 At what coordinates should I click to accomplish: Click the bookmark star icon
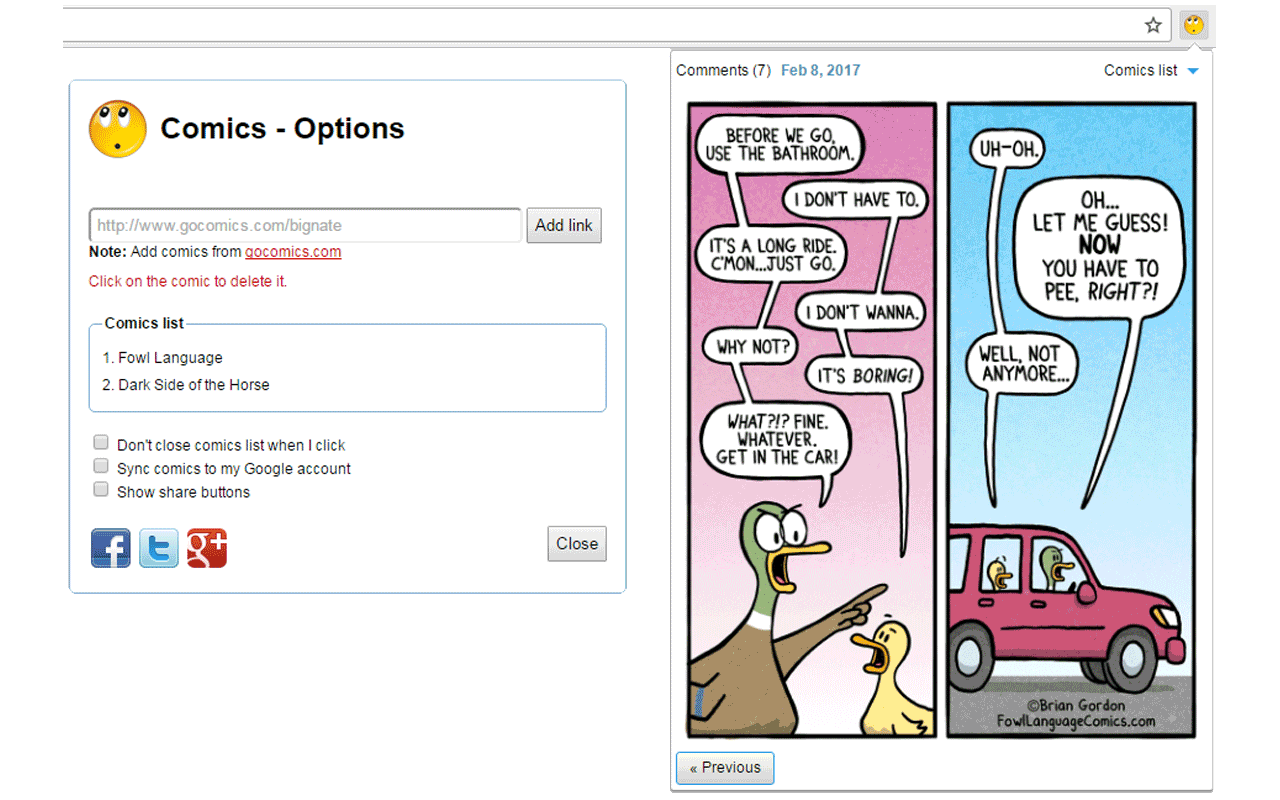(1153, 25)
